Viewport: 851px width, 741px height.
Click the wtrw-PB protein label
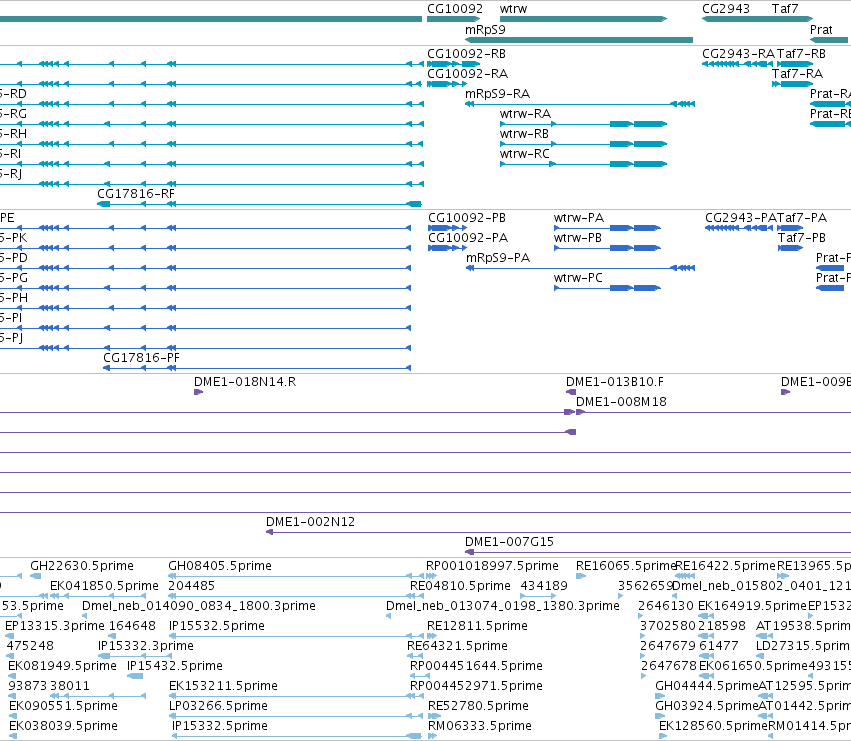pos(577,238)
